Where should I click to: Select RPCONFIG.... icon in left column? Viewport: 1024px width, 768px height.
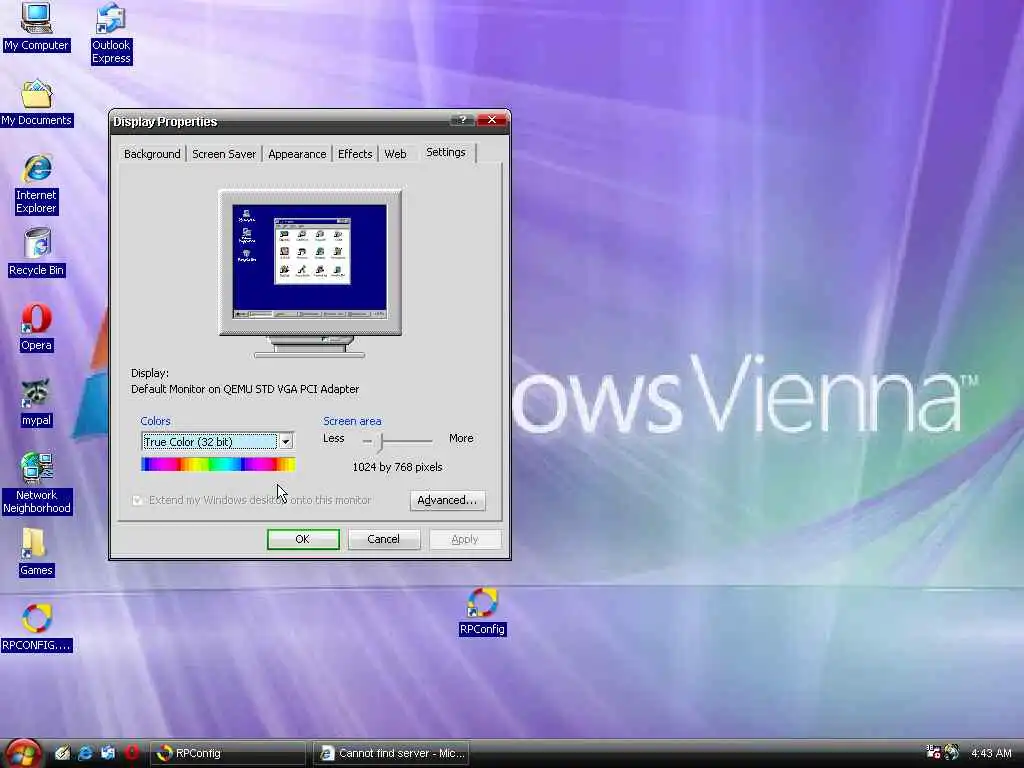[x=37, y=628]
